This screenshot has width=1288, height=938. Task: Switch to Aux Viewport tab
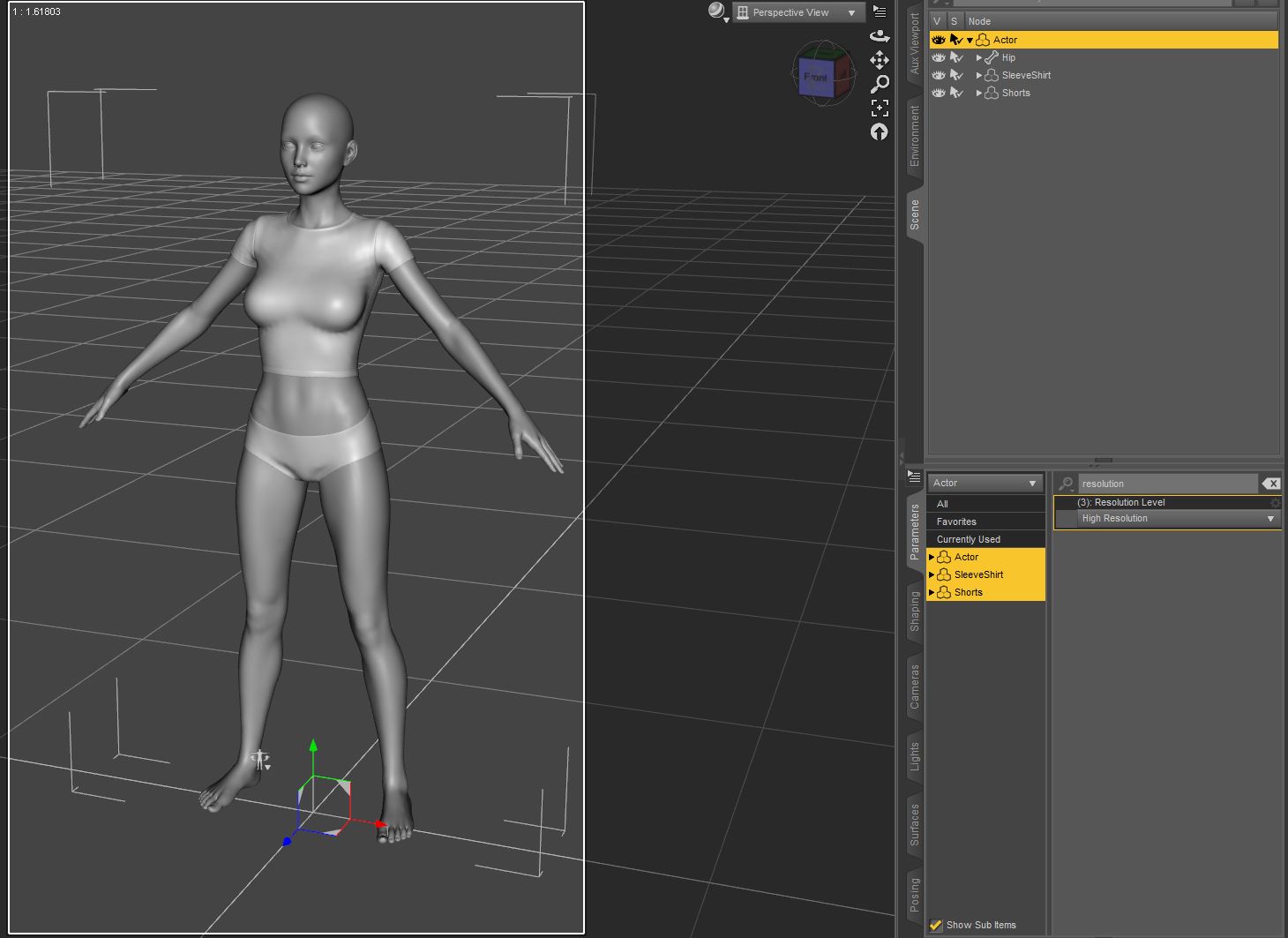914,44
